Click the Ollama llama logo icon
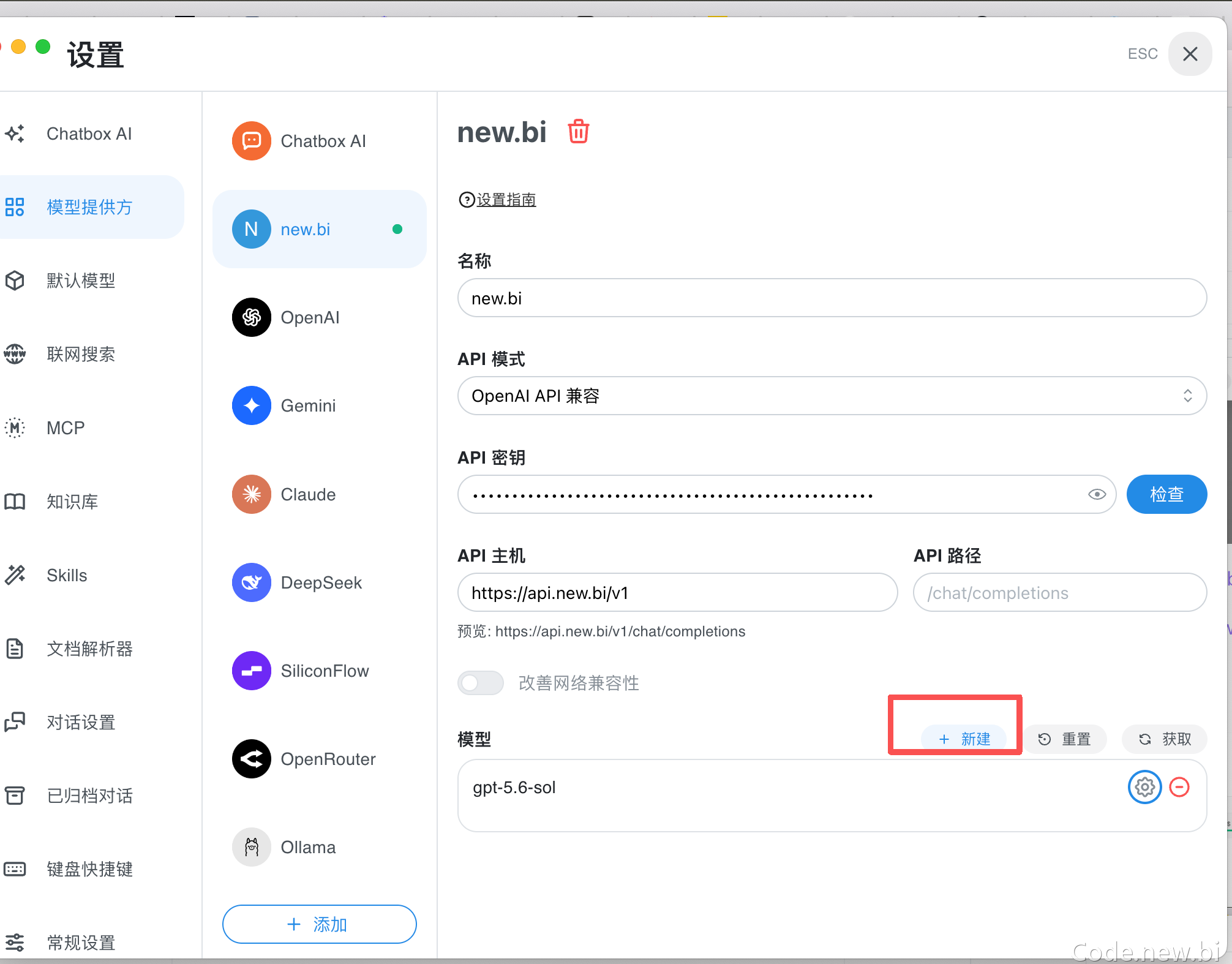 click(x=251, y=847)
